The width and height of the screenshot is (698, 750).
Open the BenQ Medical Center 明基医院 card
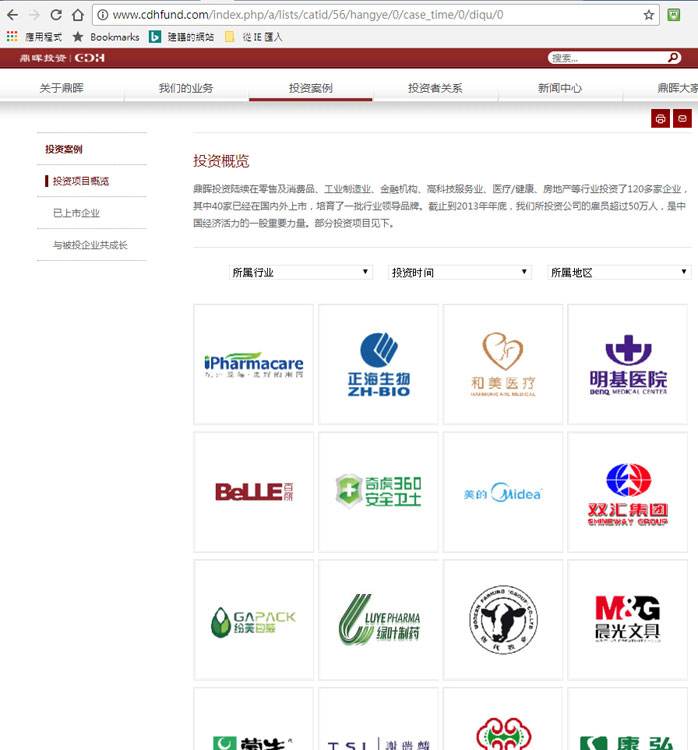coord(628,364)
